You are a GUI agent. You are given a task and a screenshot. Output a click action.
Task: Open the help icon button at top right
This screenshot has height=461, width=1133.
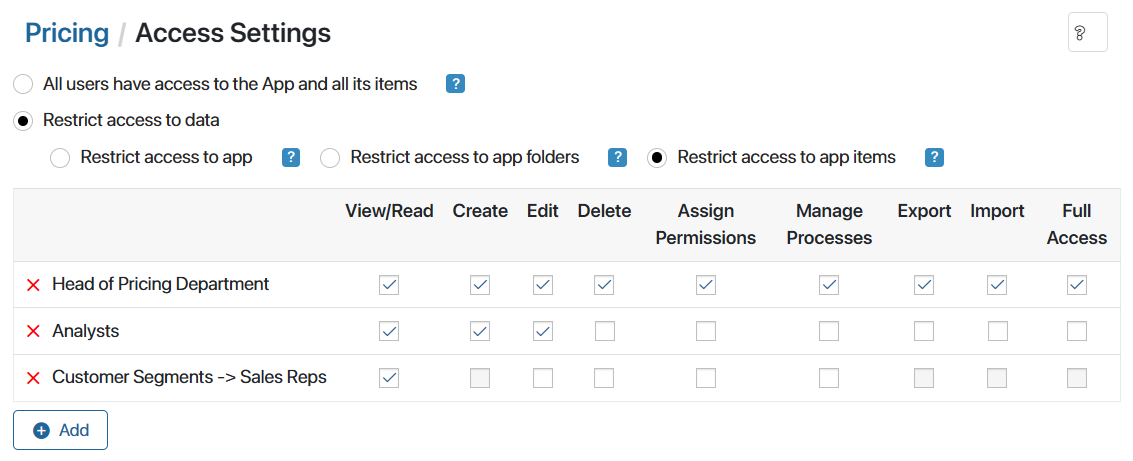(x=1087, y=33)
